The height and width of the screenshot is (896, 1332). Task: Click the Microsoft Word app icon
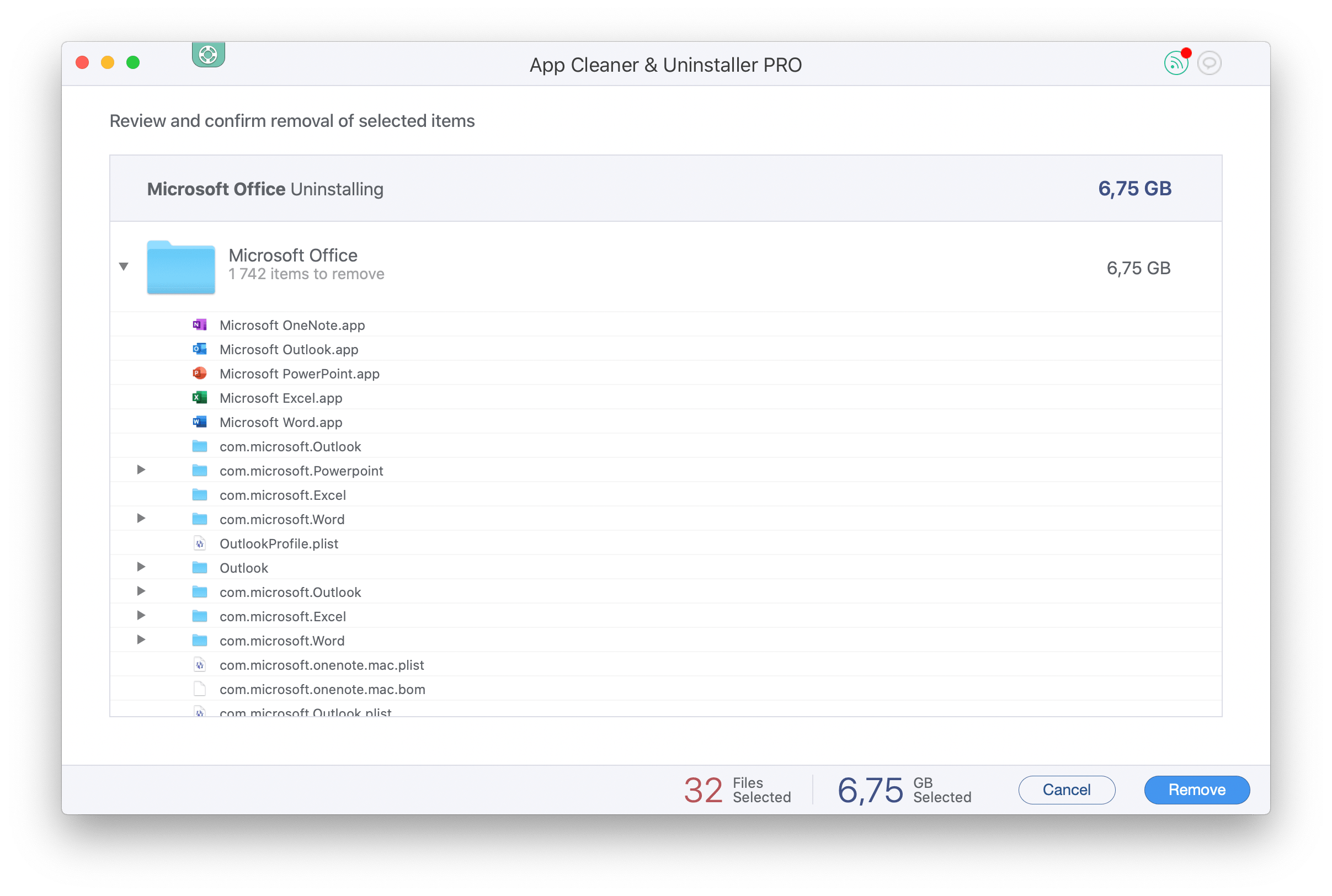pos(197,421)
